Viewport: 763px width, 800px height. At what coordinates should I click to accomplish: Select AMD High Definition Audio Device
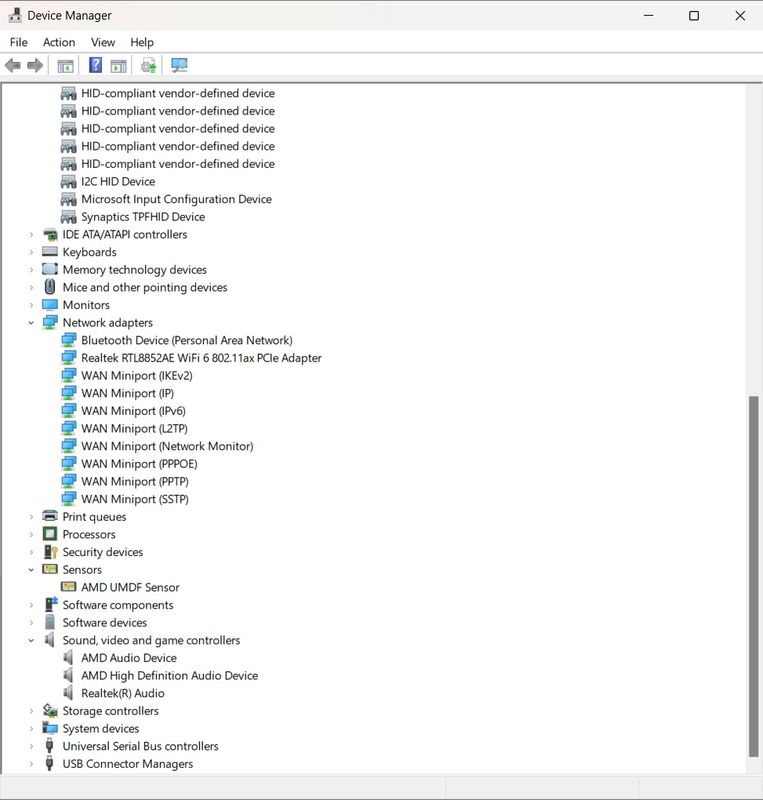pyautogui.click(x=169, y=676)
